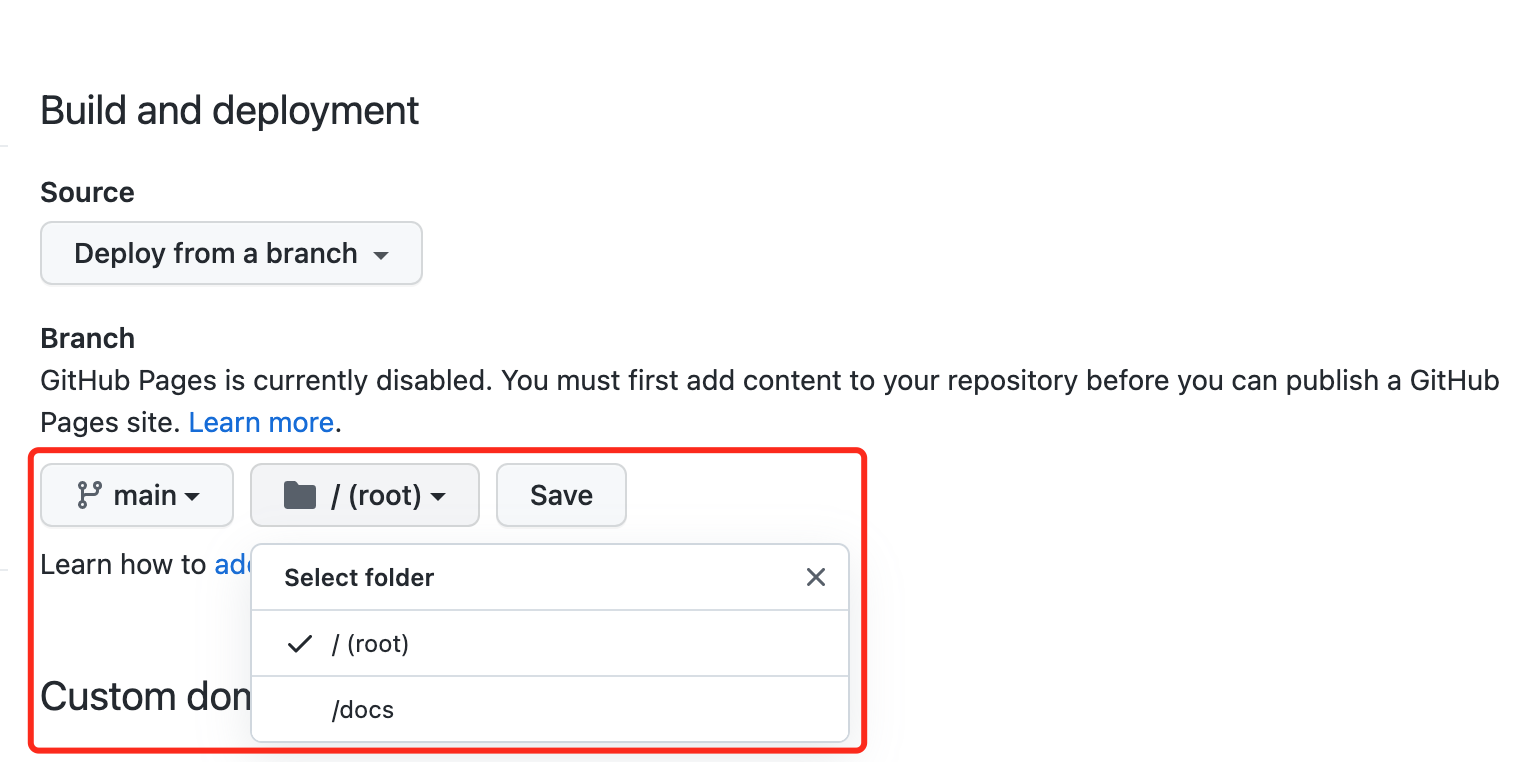Open the Learn more link

[261, 423]
